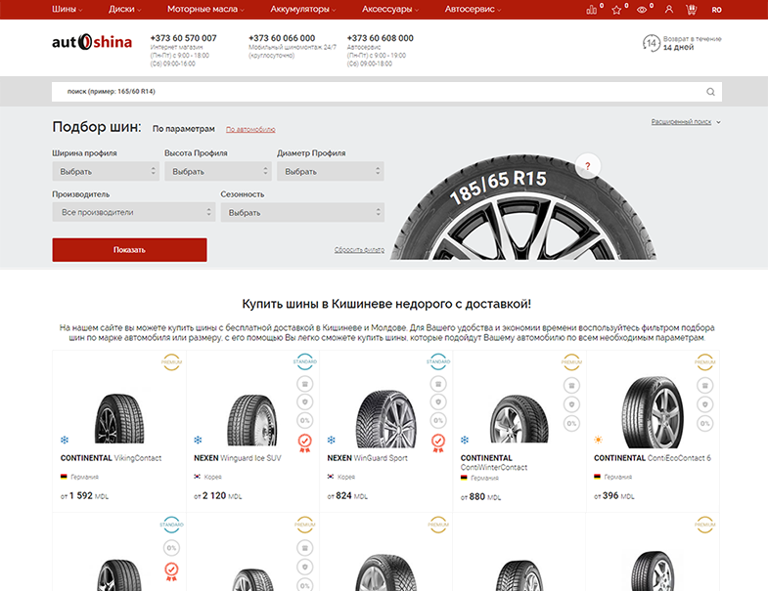Screen dimensions: 768x591
Task: Open the shopping cart icon
Action: (x=692, y=9)
